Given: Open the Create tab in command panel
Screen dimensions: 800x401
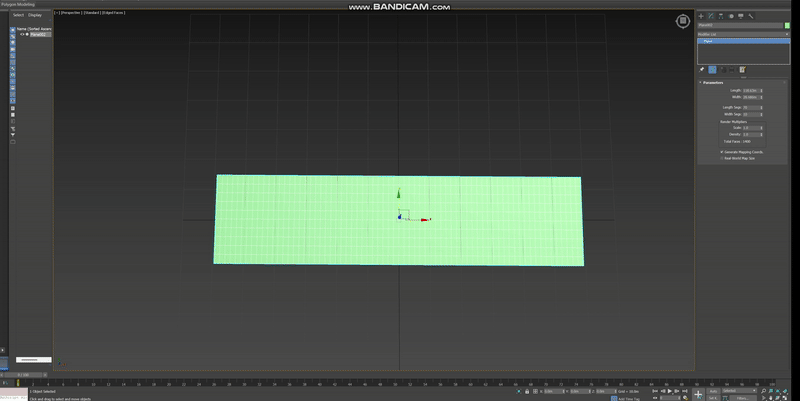Looking at the screenshot, I should 701,16.
